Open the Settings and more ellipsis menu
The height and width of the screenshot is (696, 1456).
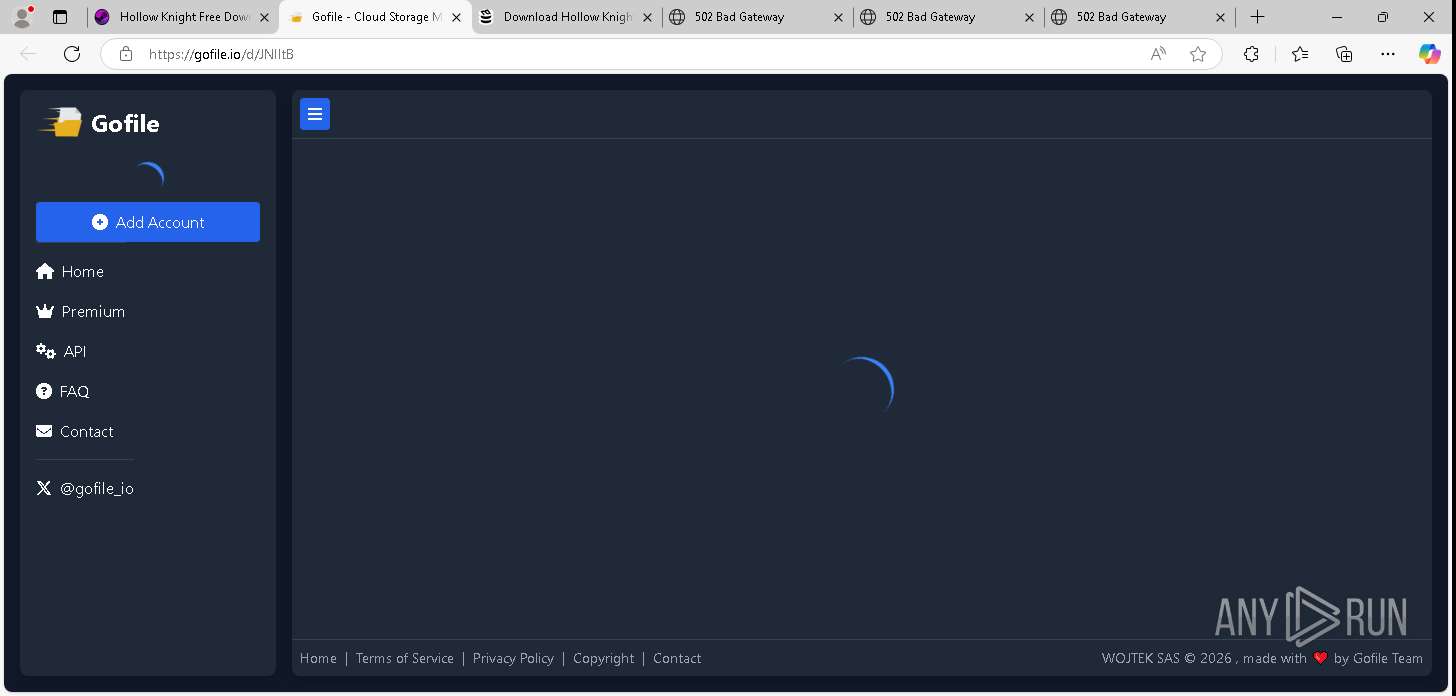[1388, 54]
